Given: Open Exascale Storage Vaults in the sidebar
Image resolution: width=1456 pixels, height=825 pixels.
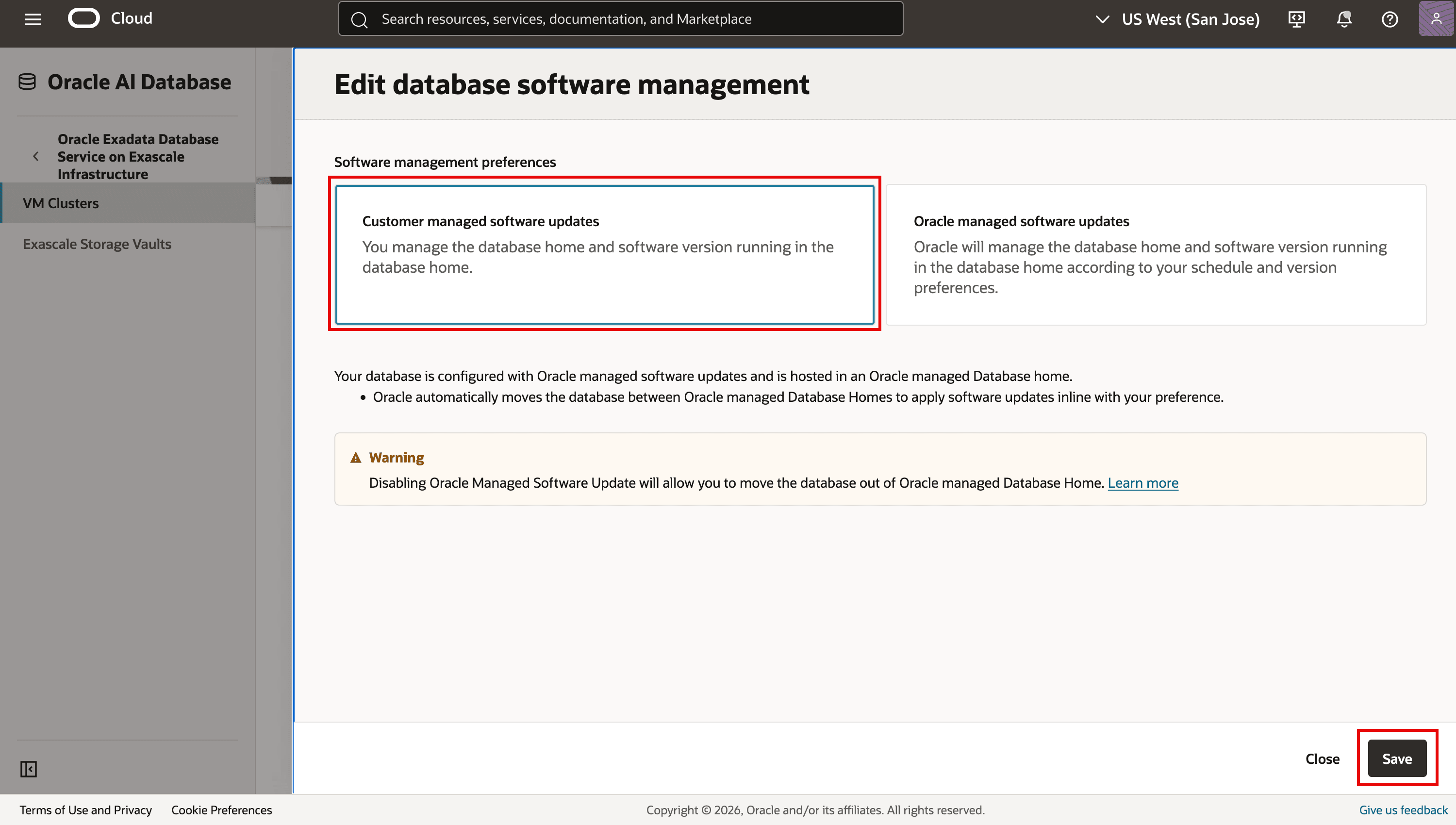Looking at the screenshot, I should point(97,244).
